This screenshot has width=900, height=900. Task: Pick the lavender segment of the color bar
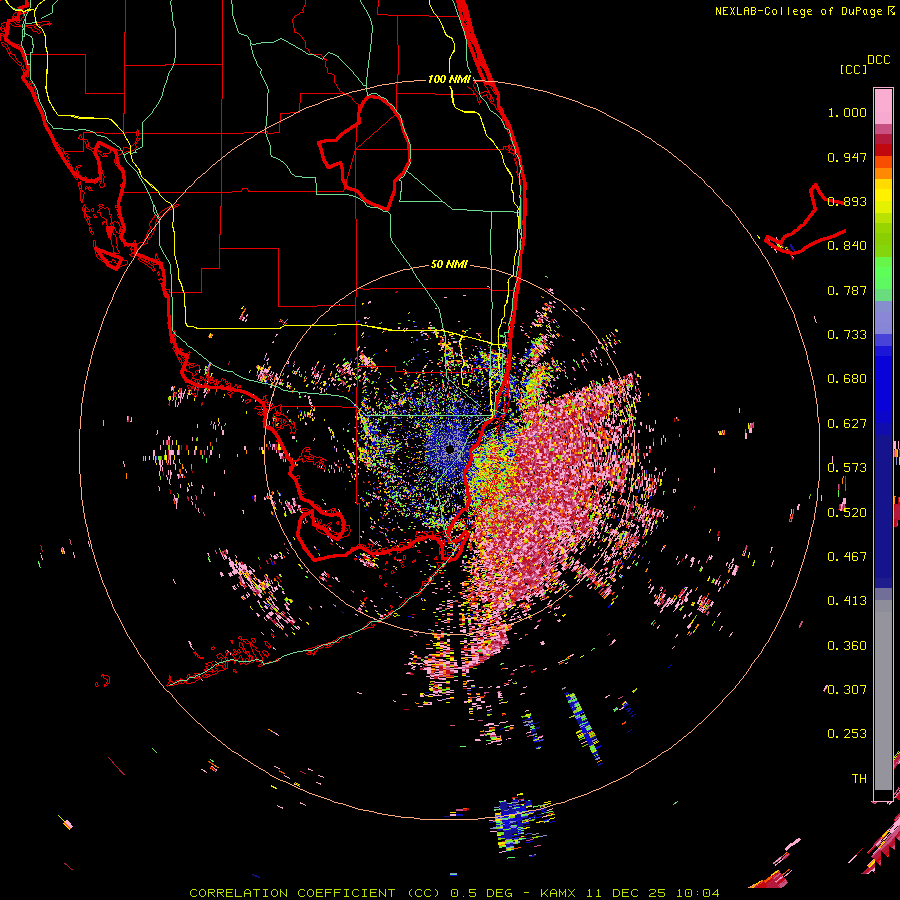point(883,318)
